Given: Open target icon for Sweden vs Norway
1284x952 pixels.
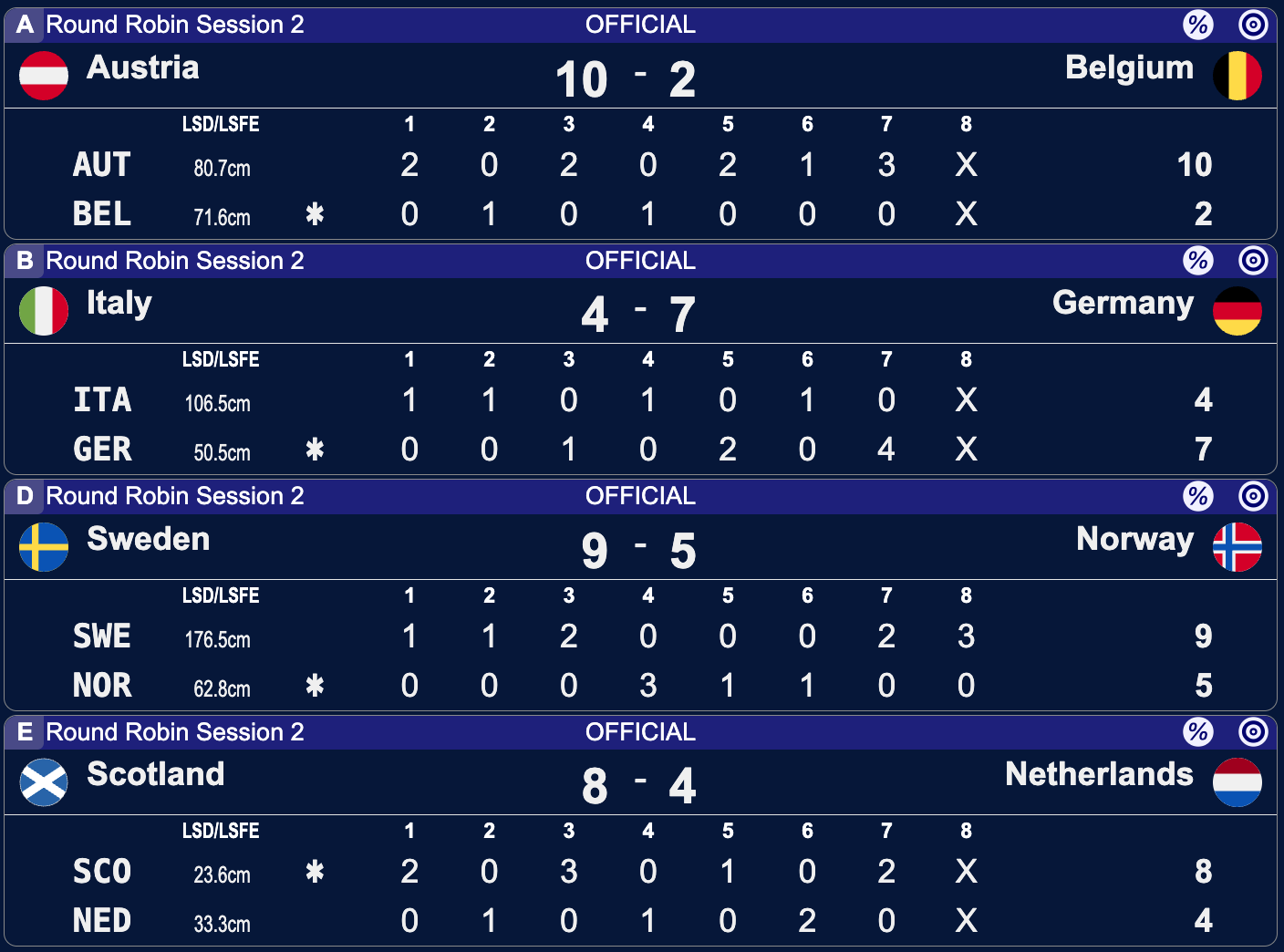Looking at the screenshot, I should click(x=1254, y=496).
